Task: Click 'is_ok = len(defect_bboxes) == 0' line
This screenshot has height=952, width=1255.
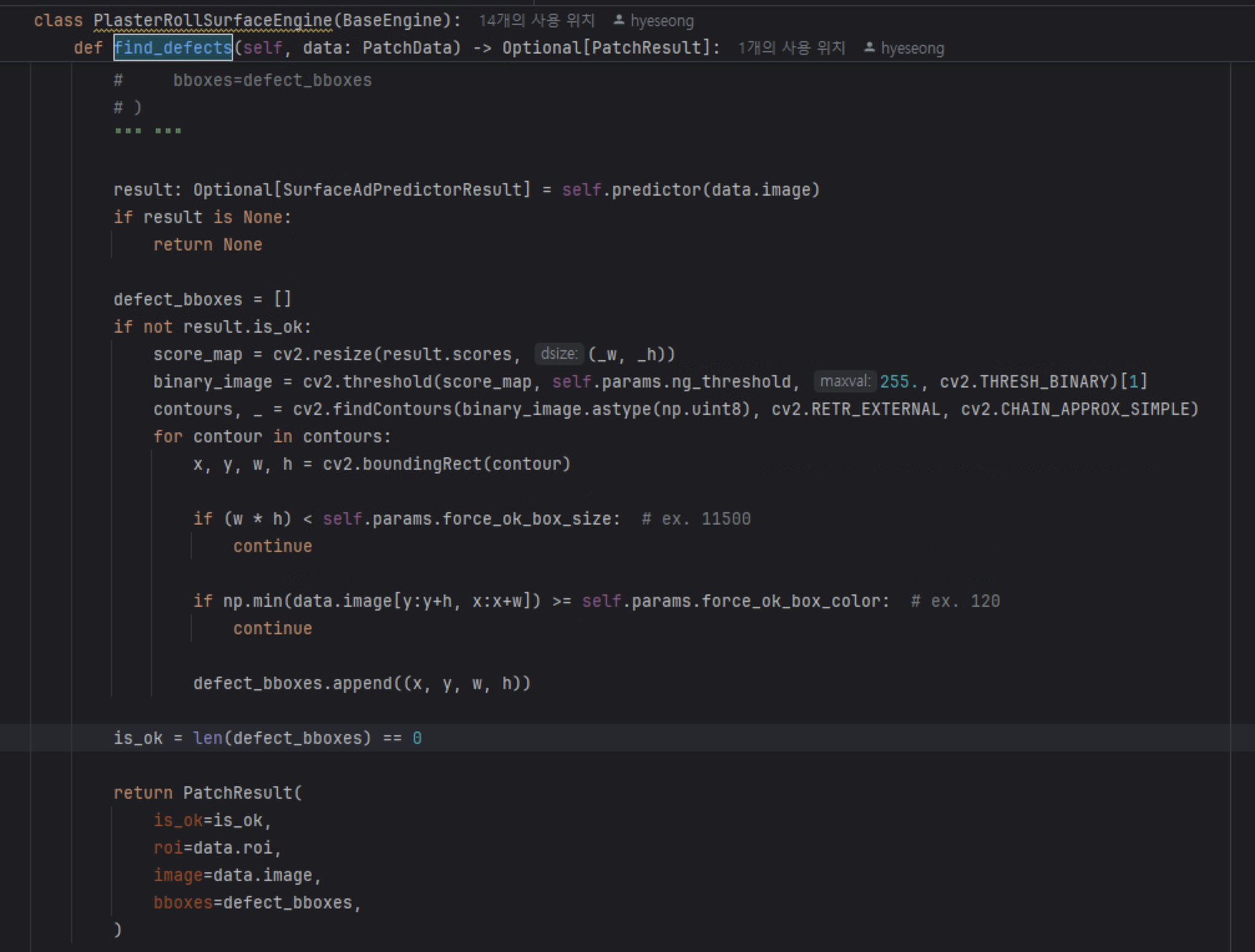Action: click(x=267, y=738)
